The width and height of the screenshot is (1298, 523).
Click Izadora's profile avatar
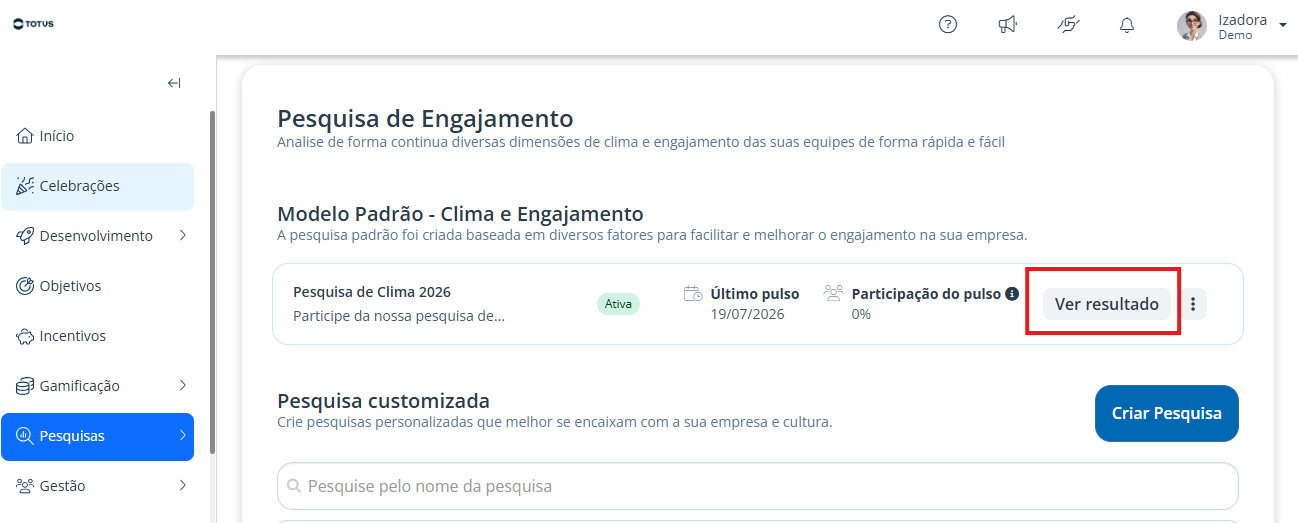[1191, 26]
